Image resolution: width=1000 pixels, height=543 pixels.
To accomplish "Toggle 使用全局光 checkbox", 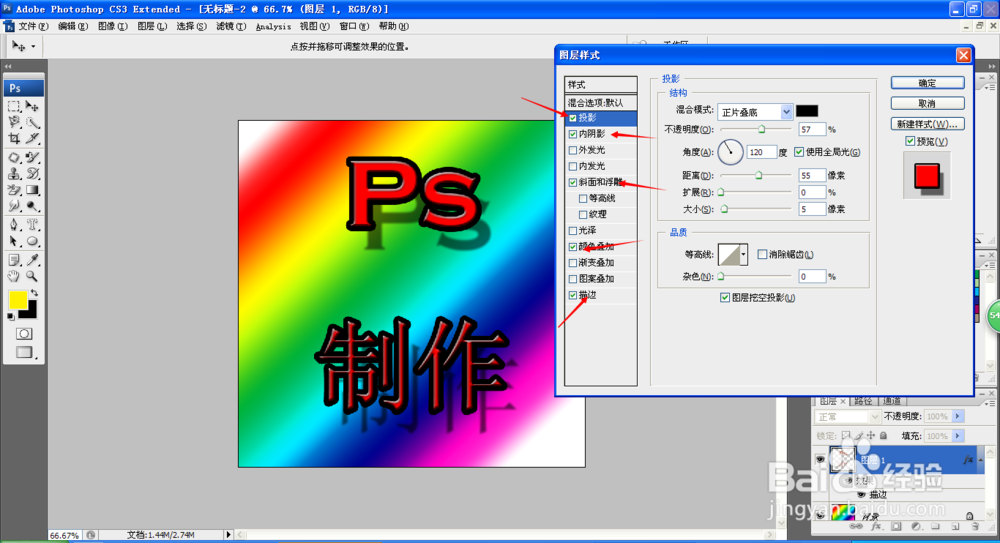I will pyautogui.click(x=799, y=152).
